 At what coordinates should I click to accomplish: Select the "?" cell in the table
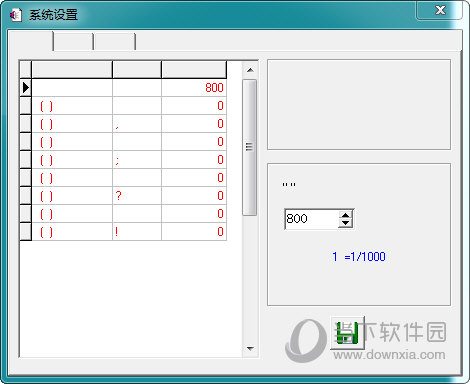click(137, 196)
